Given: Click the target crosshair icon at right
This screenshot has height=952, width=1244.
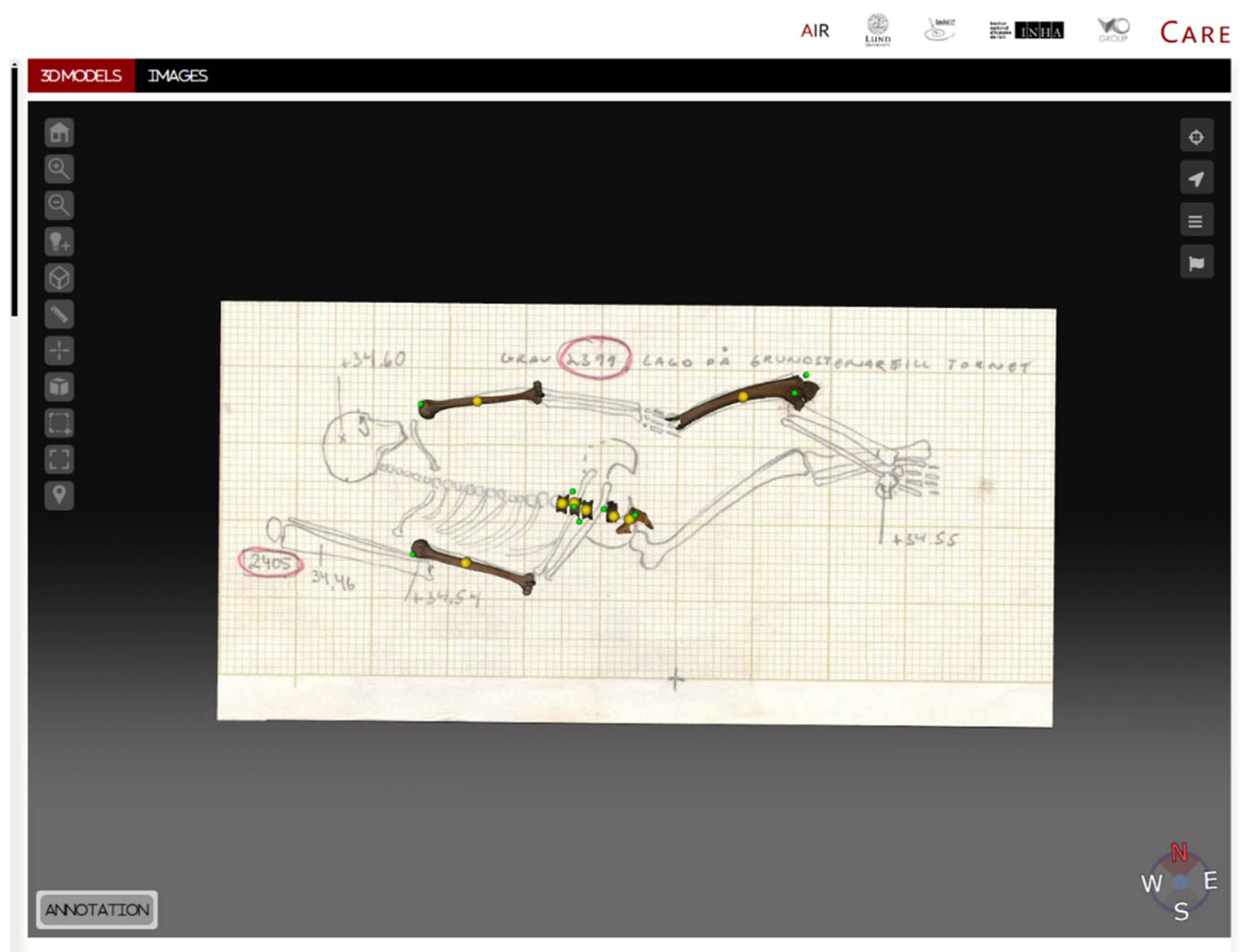Looking at the screenshot, I should tap(1196, 137).
